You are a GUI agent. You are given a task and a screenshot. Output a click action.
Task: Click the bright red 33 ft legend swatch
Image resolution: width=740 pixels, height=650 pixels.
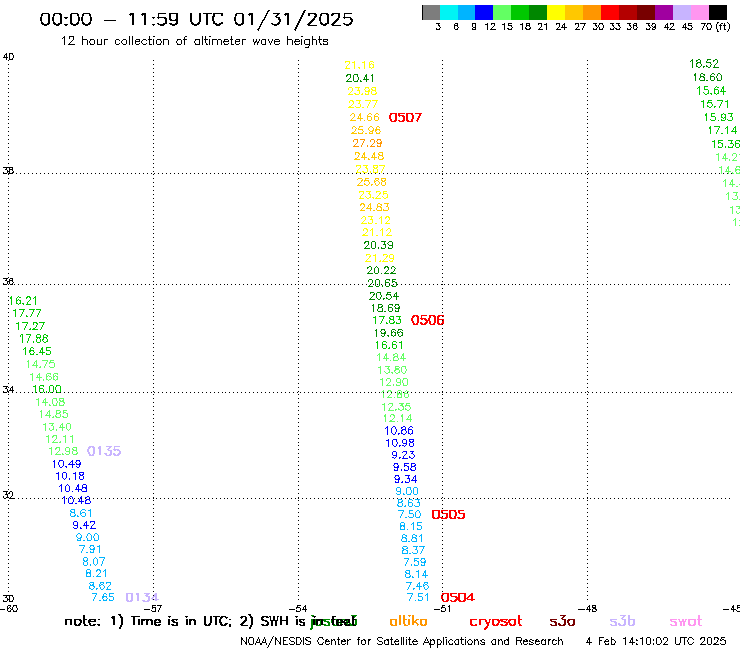click(x=610, y=13)
